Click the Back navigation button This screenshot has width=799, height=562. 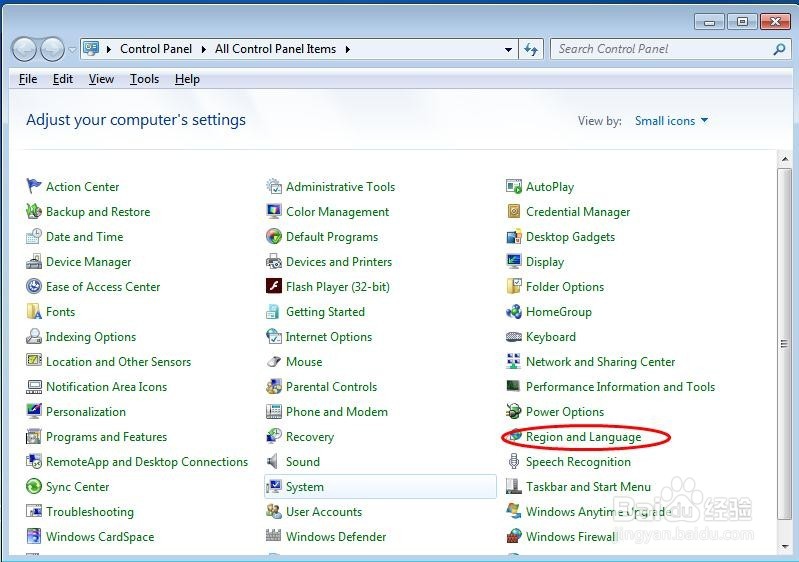[24, 49]
